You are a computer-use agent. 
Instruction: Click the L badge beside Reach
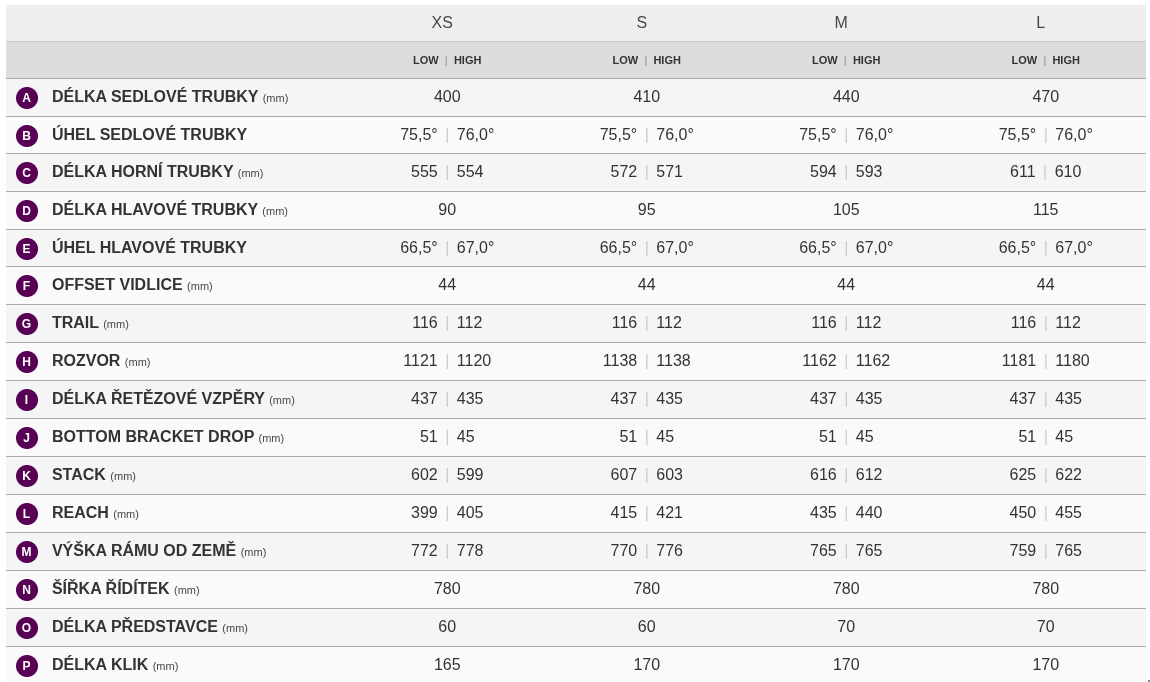(27, 514)
